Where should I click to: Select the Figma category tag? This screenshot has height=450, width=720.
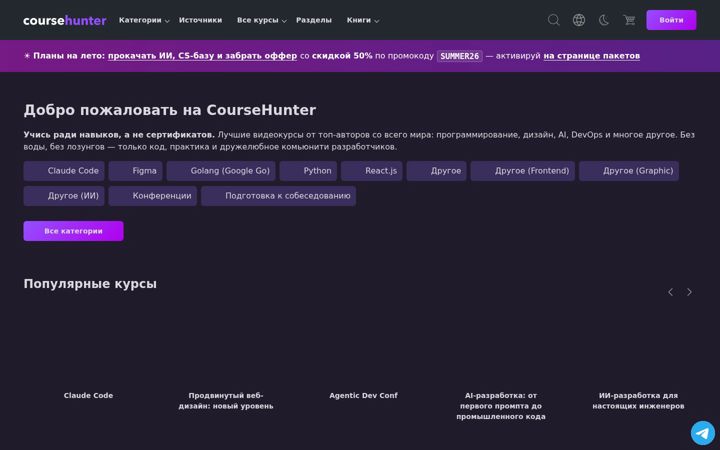(x=135, y=171)
